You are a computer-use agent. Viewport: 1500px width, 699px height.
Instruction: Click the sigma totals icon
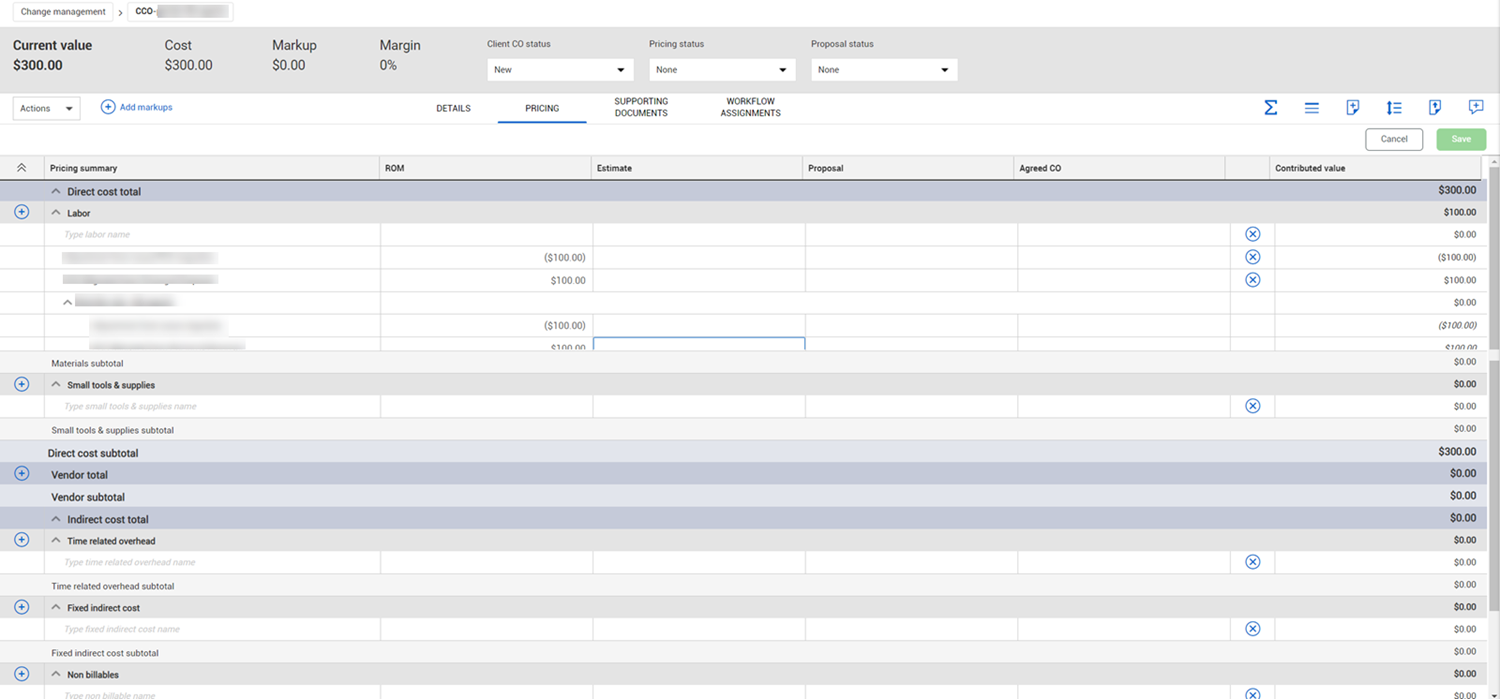click(1270, 107)
